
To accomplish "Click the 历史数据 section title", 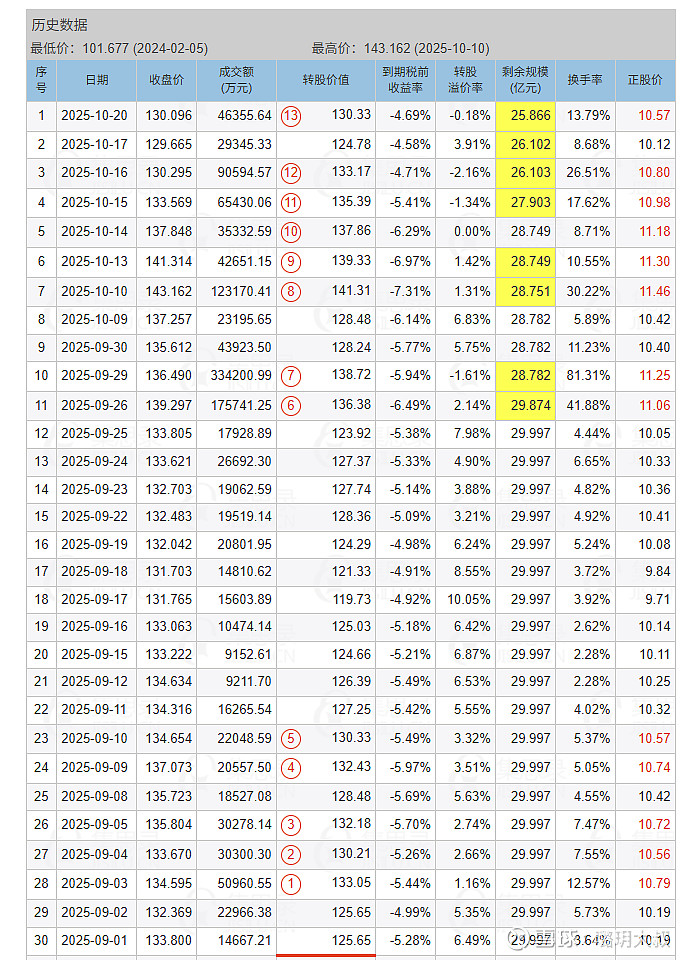I will click(x=59, y=25).
